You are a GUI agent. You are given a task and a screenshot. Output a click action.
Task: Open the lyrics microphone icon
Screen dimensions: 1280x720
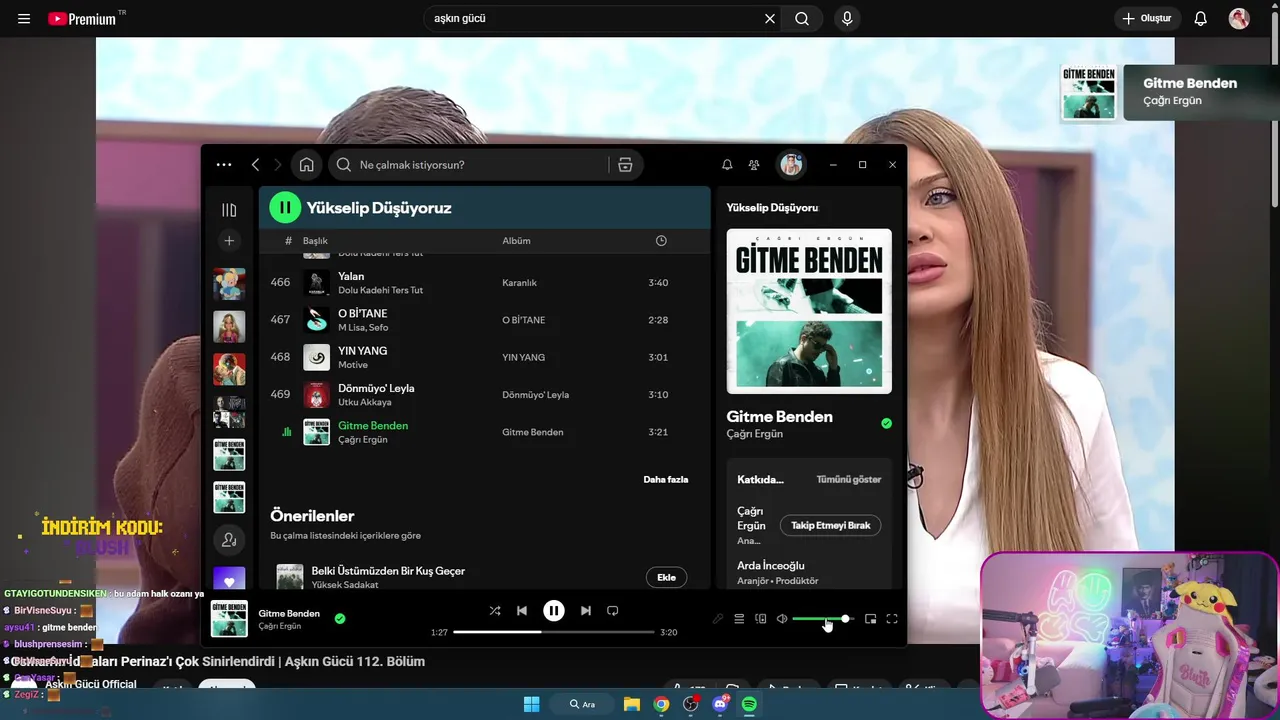718,619
